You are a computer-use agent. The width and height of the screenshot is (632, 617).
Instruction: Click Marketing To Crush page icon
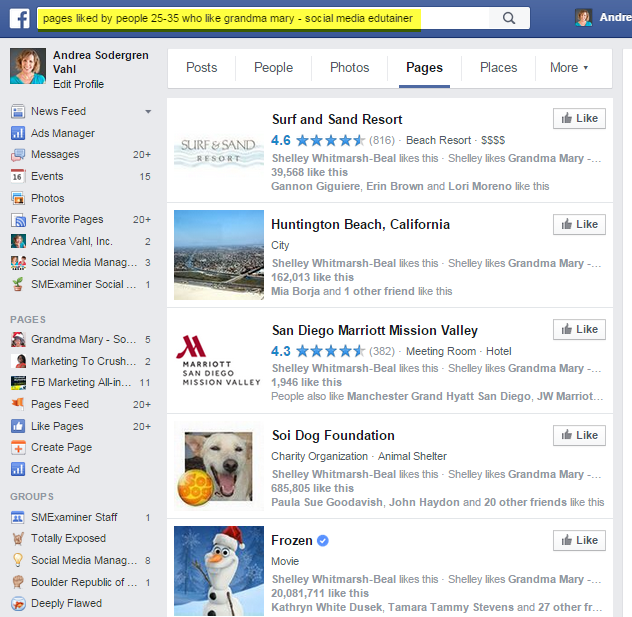(x=18, y=361)
